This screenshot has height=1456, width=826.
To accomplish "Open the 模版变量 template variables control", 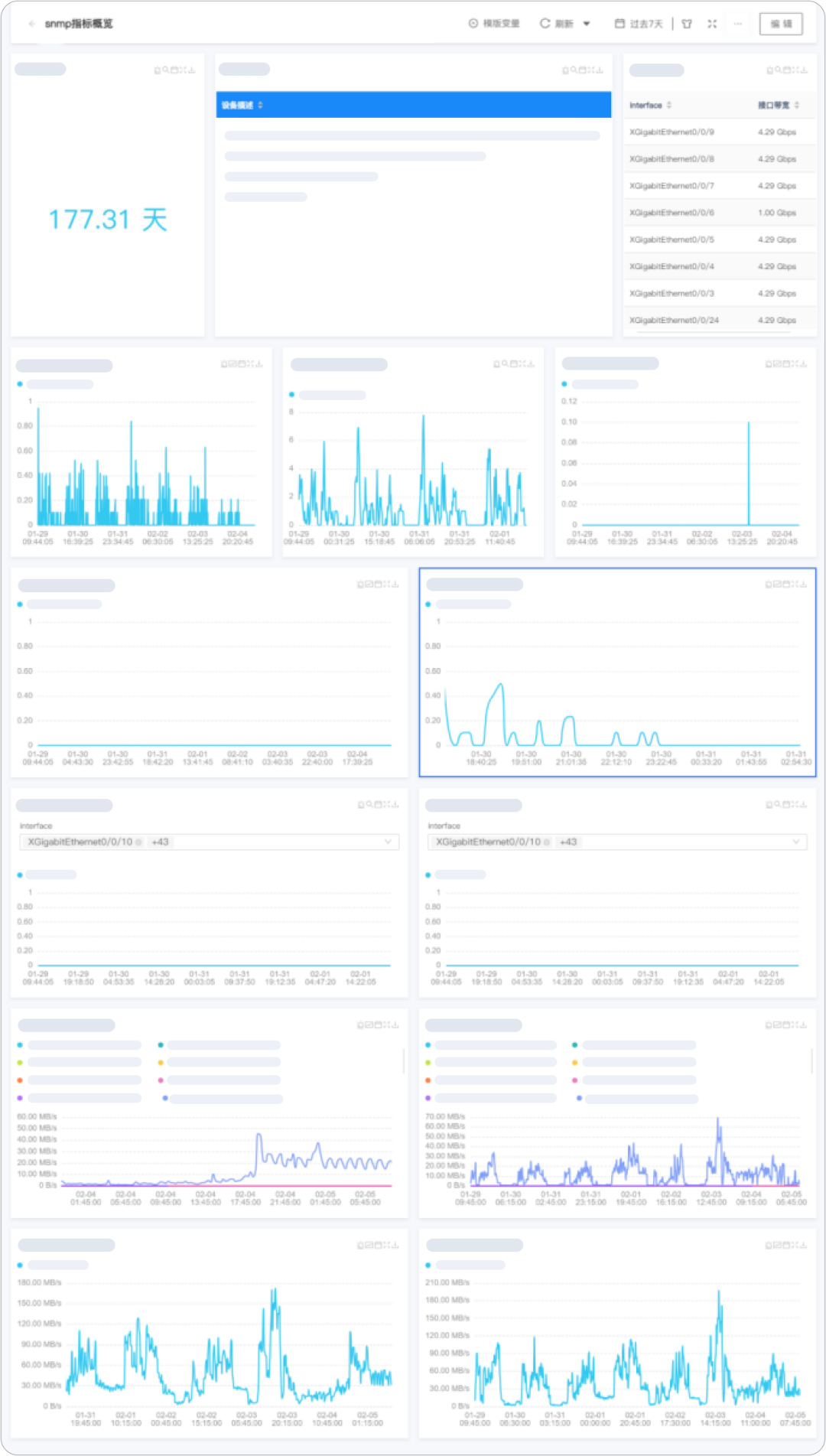I will [494, 24].
